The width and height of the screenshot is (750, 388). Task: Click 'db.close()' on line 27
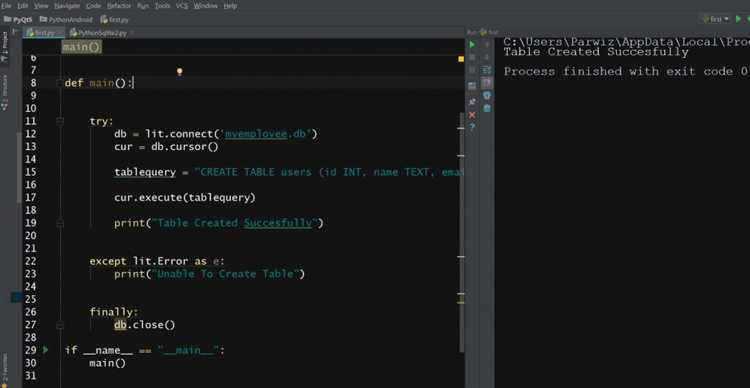[x=144, y=325]
